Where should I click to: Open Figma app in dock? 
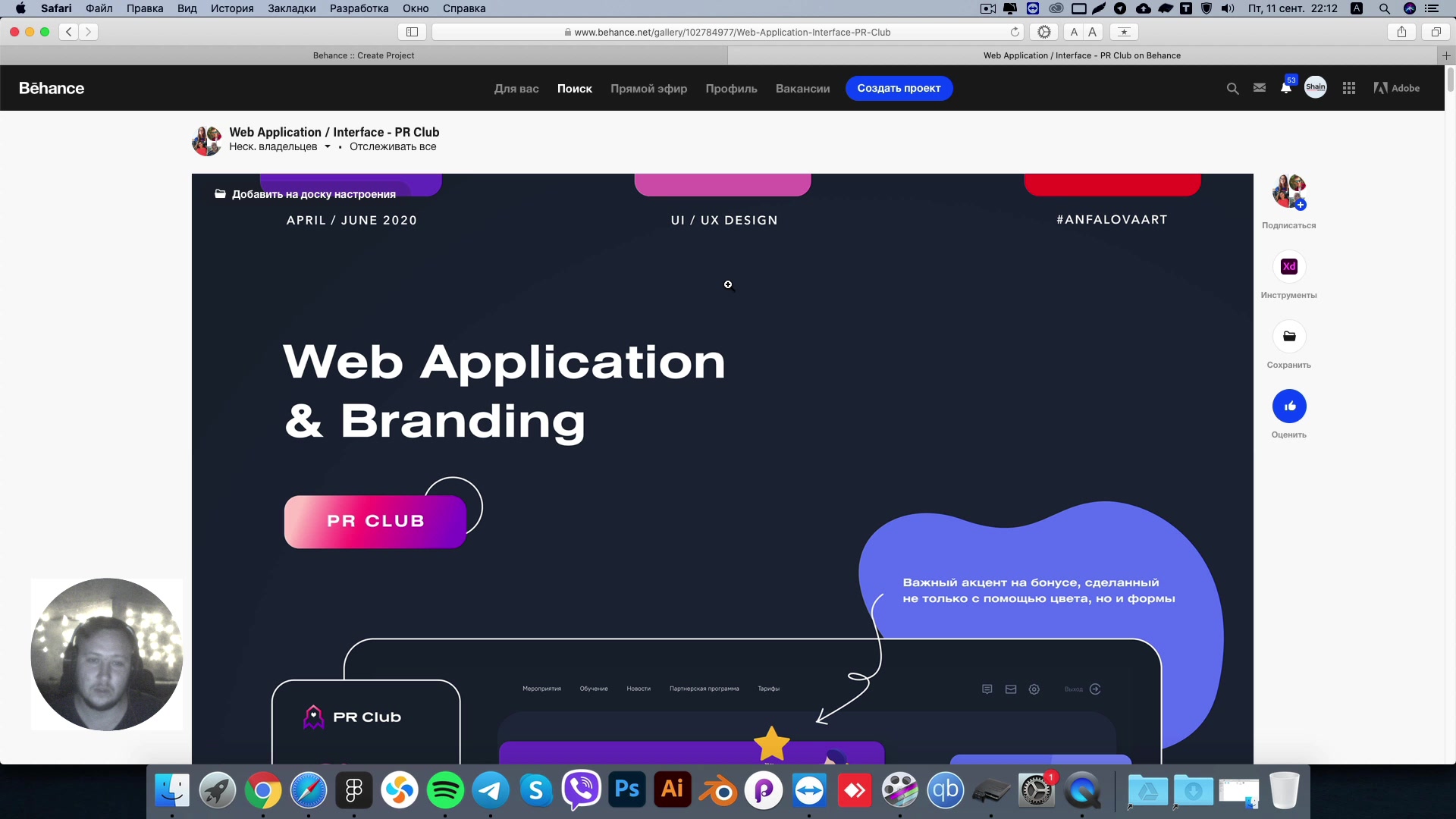(354, 791)
